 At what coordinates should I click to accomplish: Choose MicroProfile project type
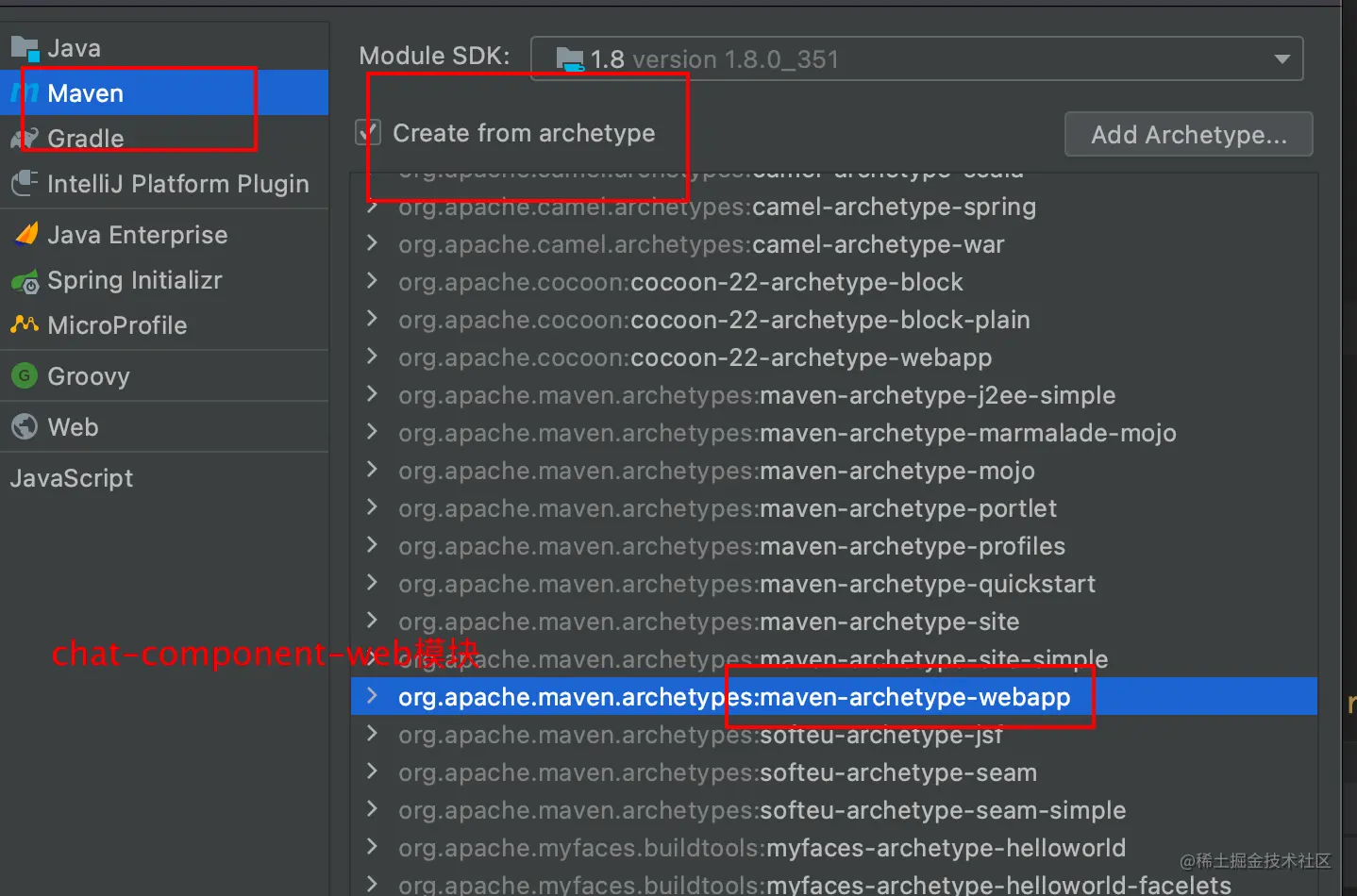[164, 324]
